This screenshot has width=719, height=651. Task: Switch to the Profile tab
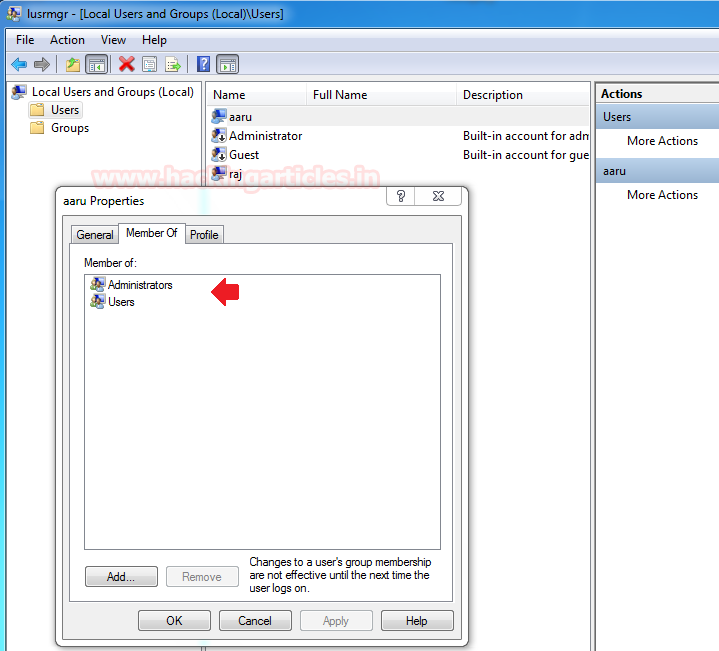point(204,235)
